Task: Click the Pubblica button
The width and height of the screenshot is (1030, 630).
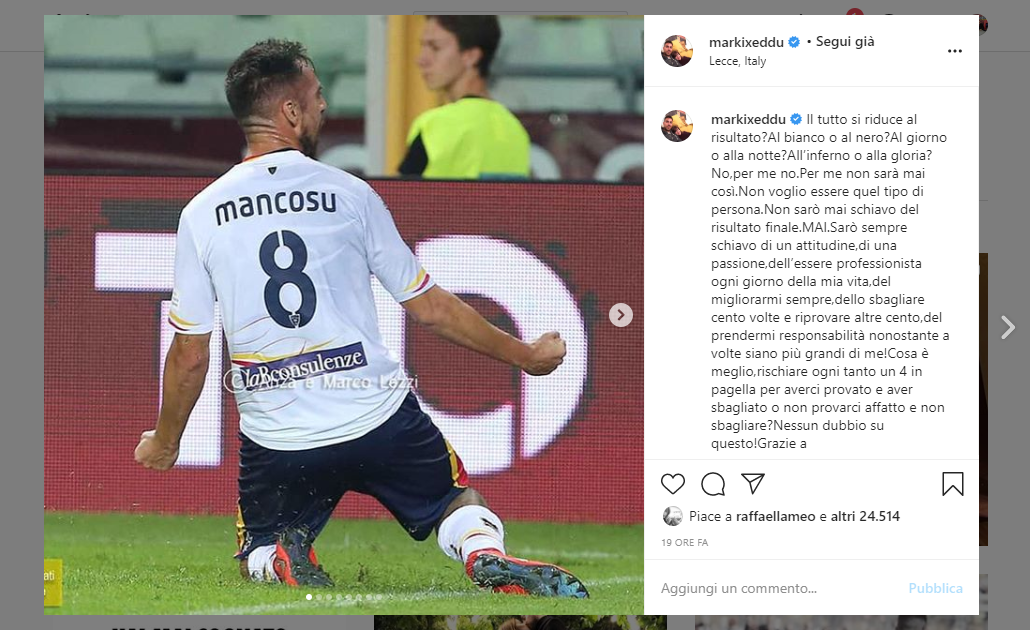Action: [935, 588]
